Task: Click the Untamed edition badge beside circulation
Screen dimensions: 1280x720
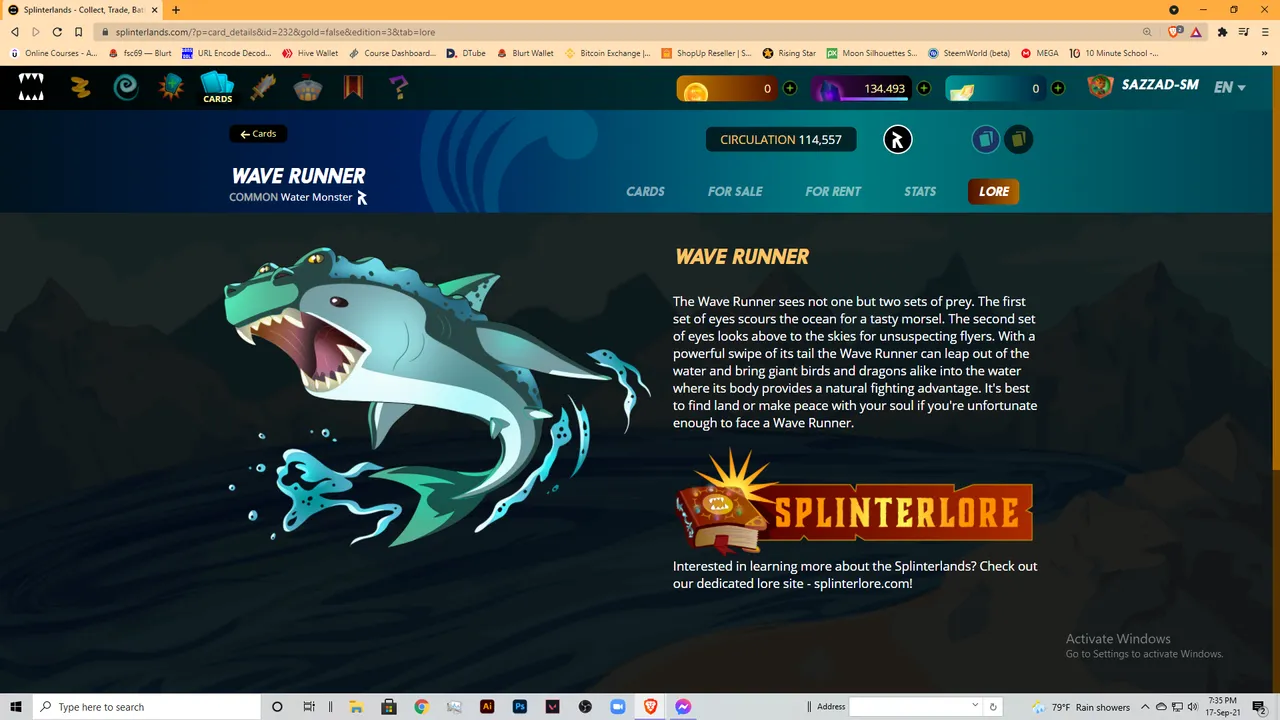Action: point(897,140)
